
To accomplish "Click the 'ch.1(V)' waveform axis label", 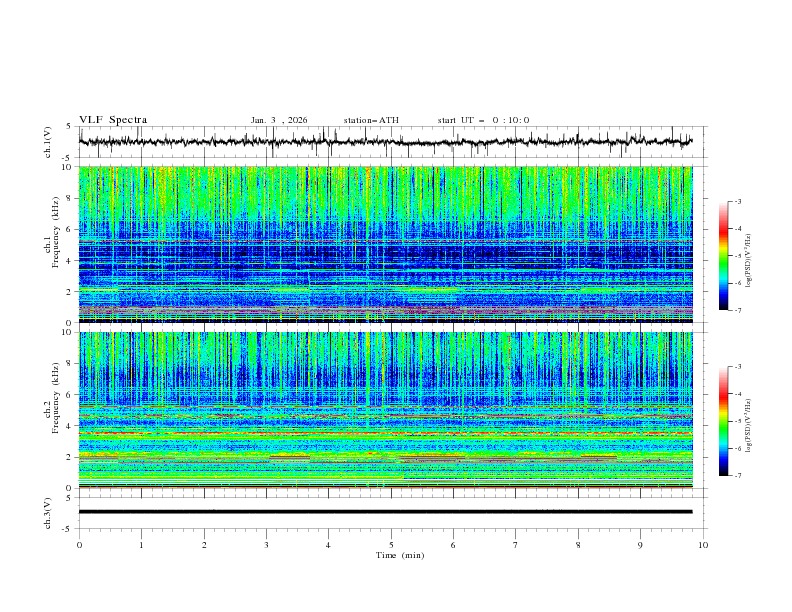I will coord(48,142).
